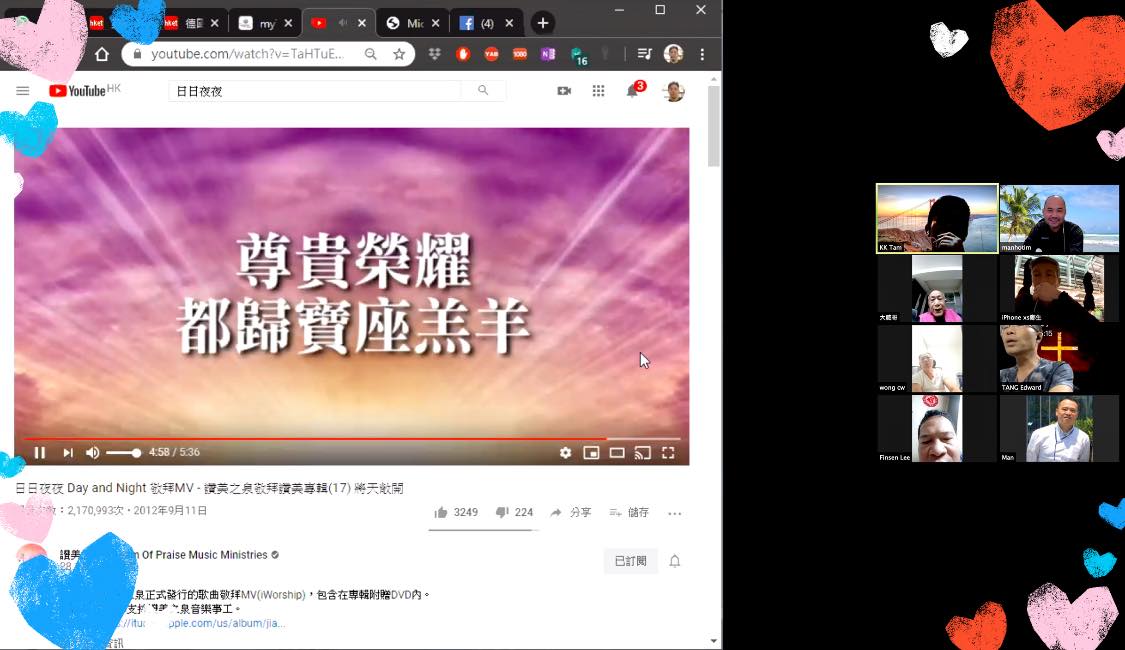
Task: Open the media control playlist icon in the toolbar
Action: click(644, 54)
